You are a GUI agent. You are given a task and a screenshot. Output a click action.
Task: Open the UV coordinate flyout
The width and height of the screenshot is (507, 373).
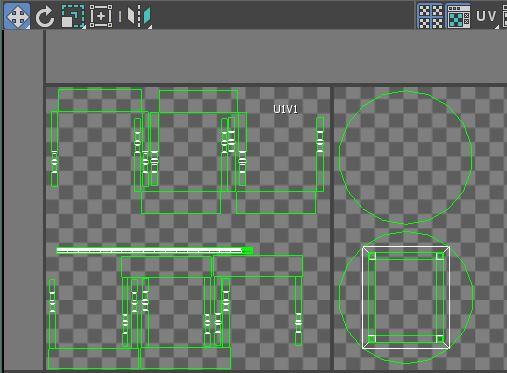coord(486,16)
